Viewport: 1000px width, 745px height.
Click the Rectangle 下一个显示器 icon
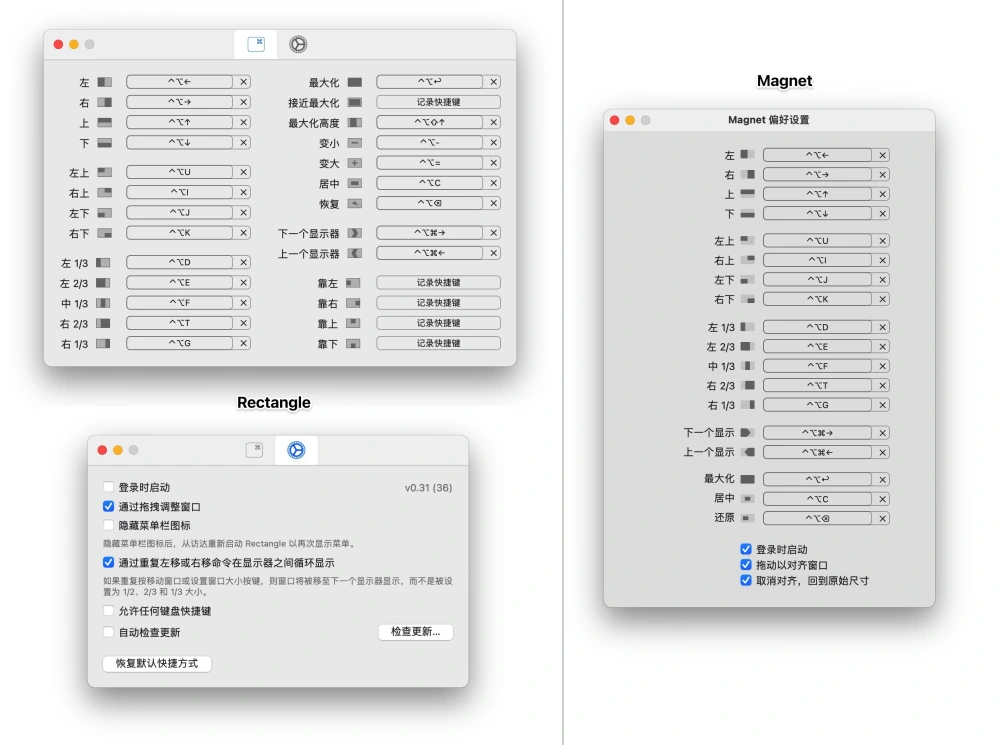[x=355, y=233]
